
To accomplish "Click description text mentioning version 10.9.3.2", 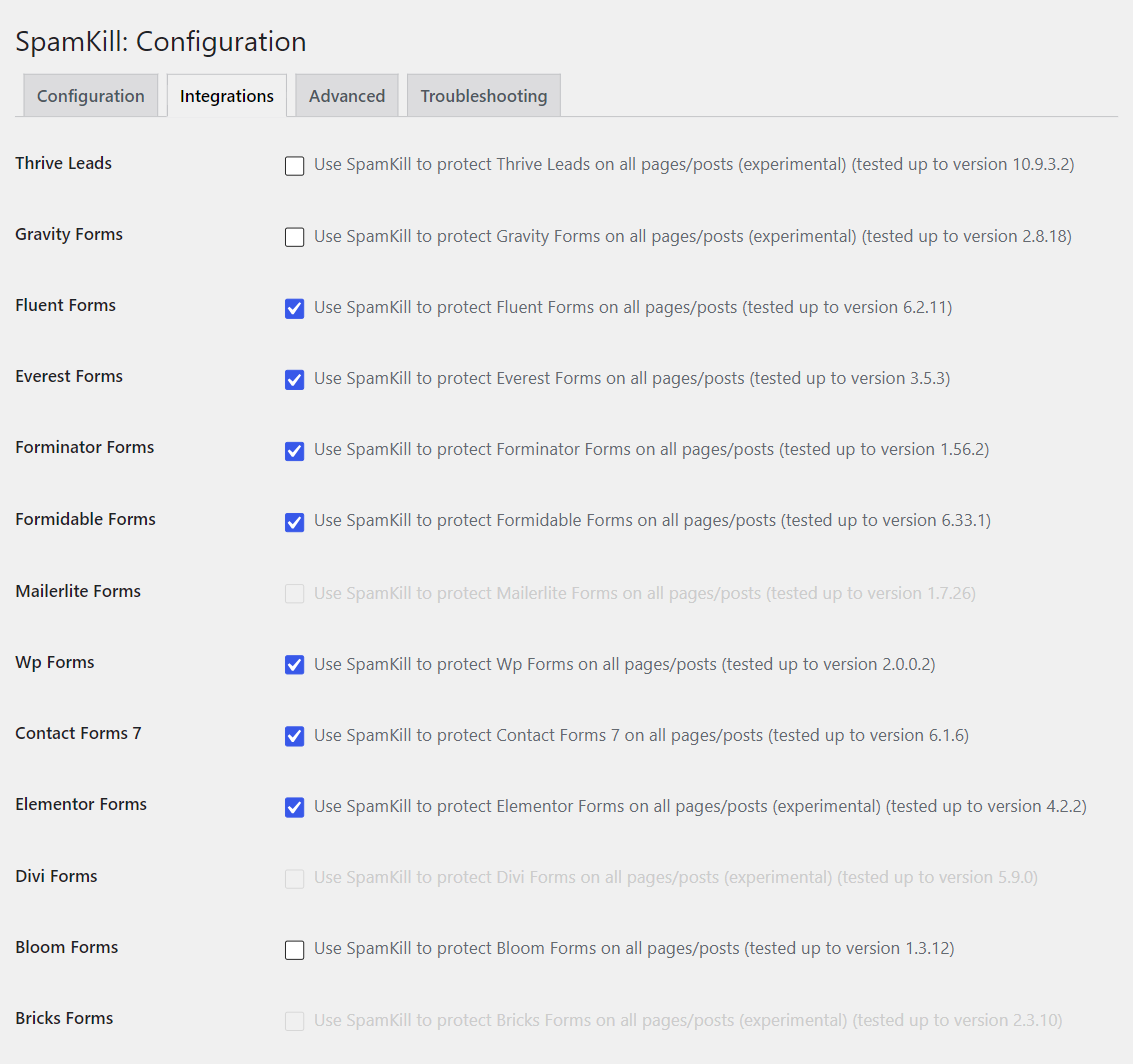I will click(694, 165).
